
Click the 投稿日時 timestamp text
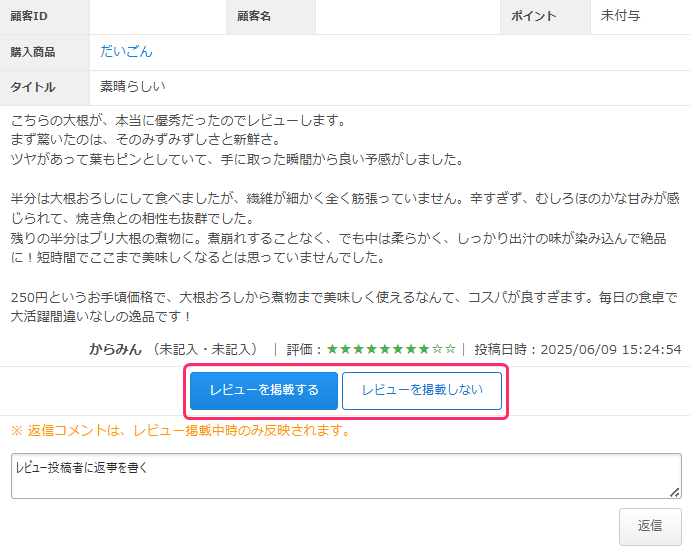coord(578,350)
